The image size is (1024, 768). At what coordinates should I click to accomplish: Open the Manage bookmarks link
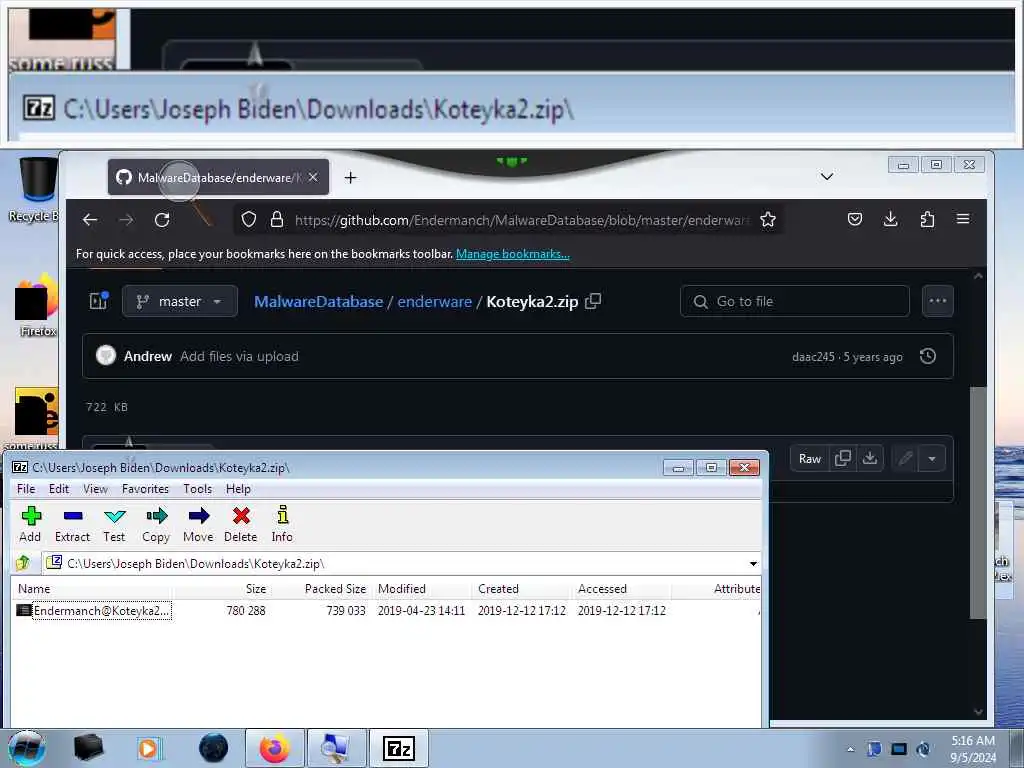click(x=513, y=254)
